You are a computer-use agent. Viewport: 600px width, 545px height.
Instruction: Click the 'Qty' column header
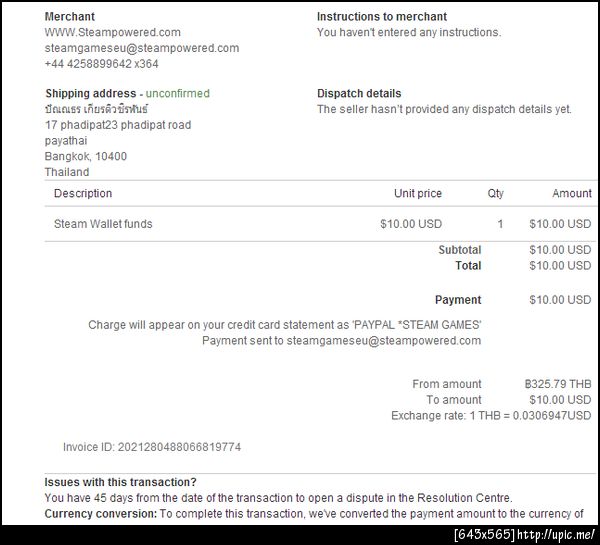(x=496, y=193)
